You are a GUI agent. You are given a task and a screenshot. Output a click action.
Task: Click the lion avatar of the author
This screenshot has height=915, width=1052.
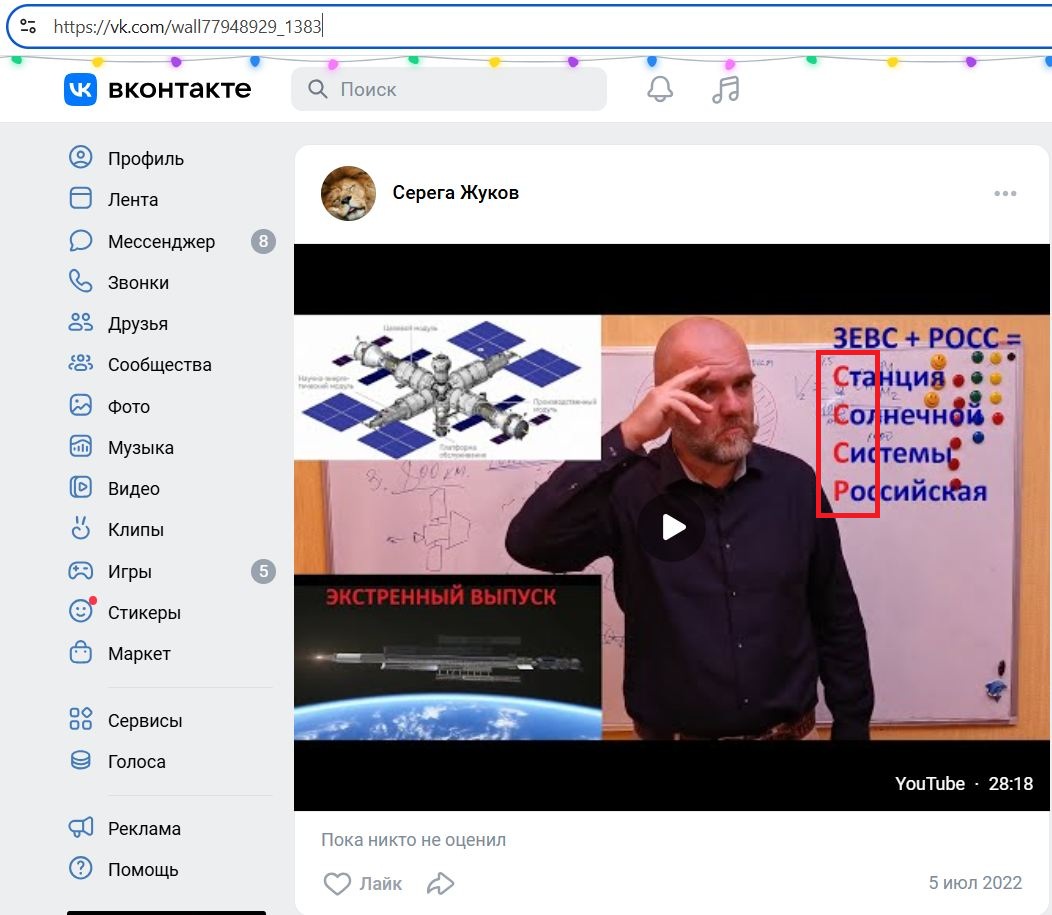tap(348, 193)
